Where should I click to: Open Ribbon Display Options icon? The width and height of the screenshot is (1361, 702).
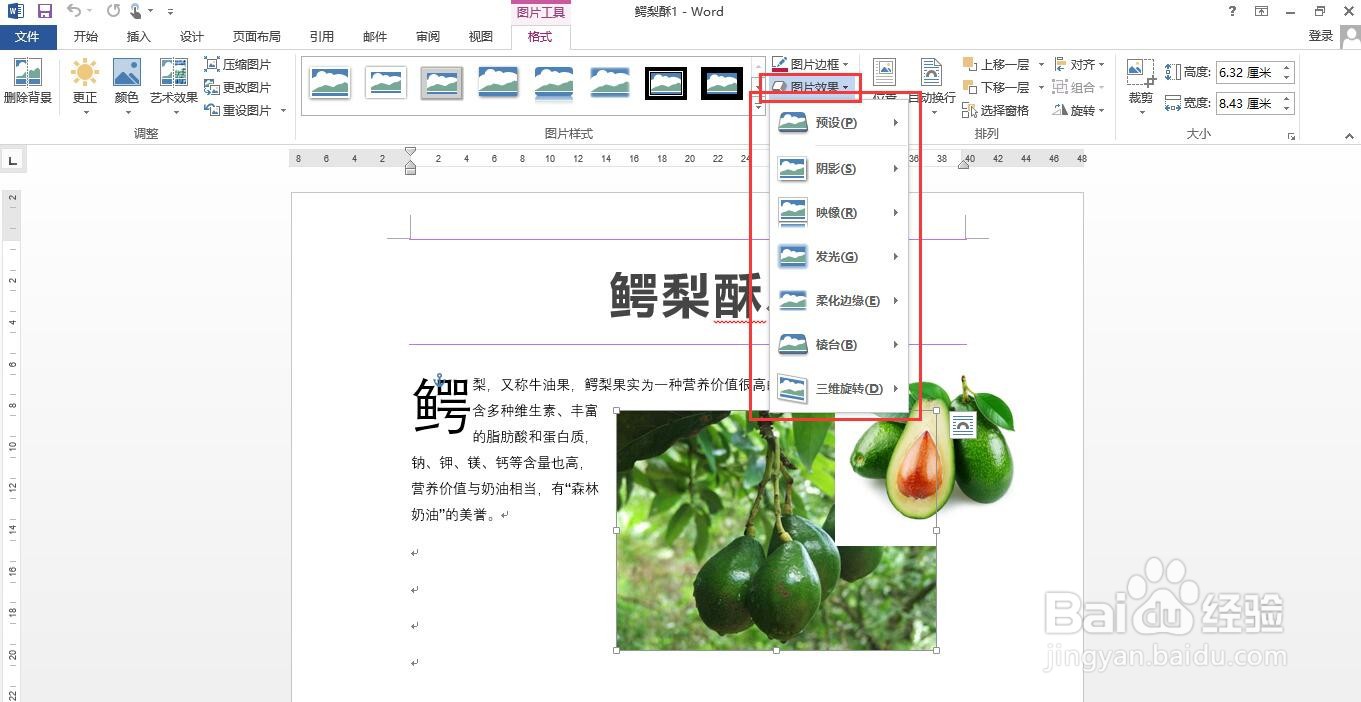click(x=1262, y=11)
